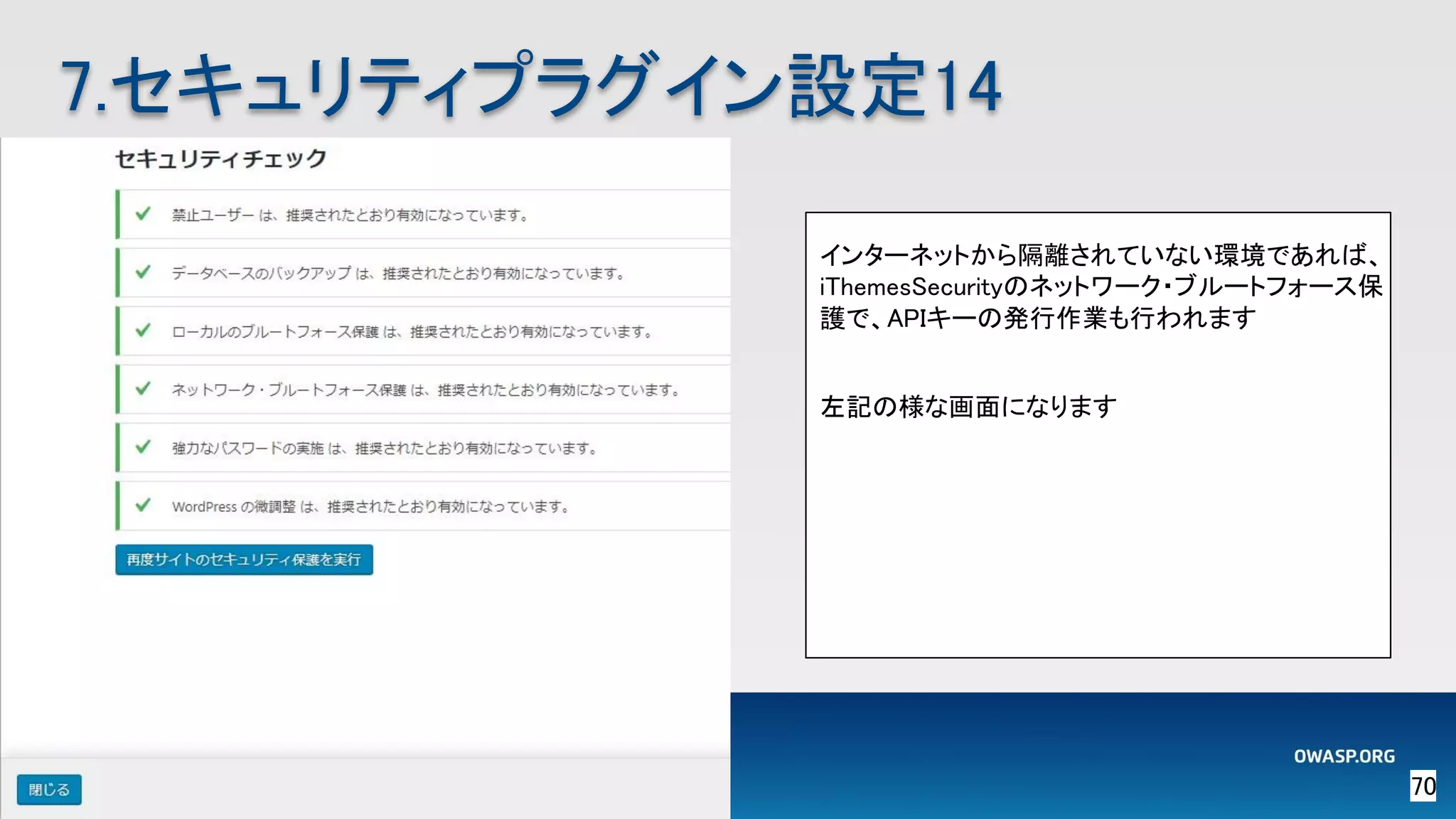Select the ローカルのブルートフォース保護 status text
This screenshot has width=1456, height=819.
[x=412, y=331]
